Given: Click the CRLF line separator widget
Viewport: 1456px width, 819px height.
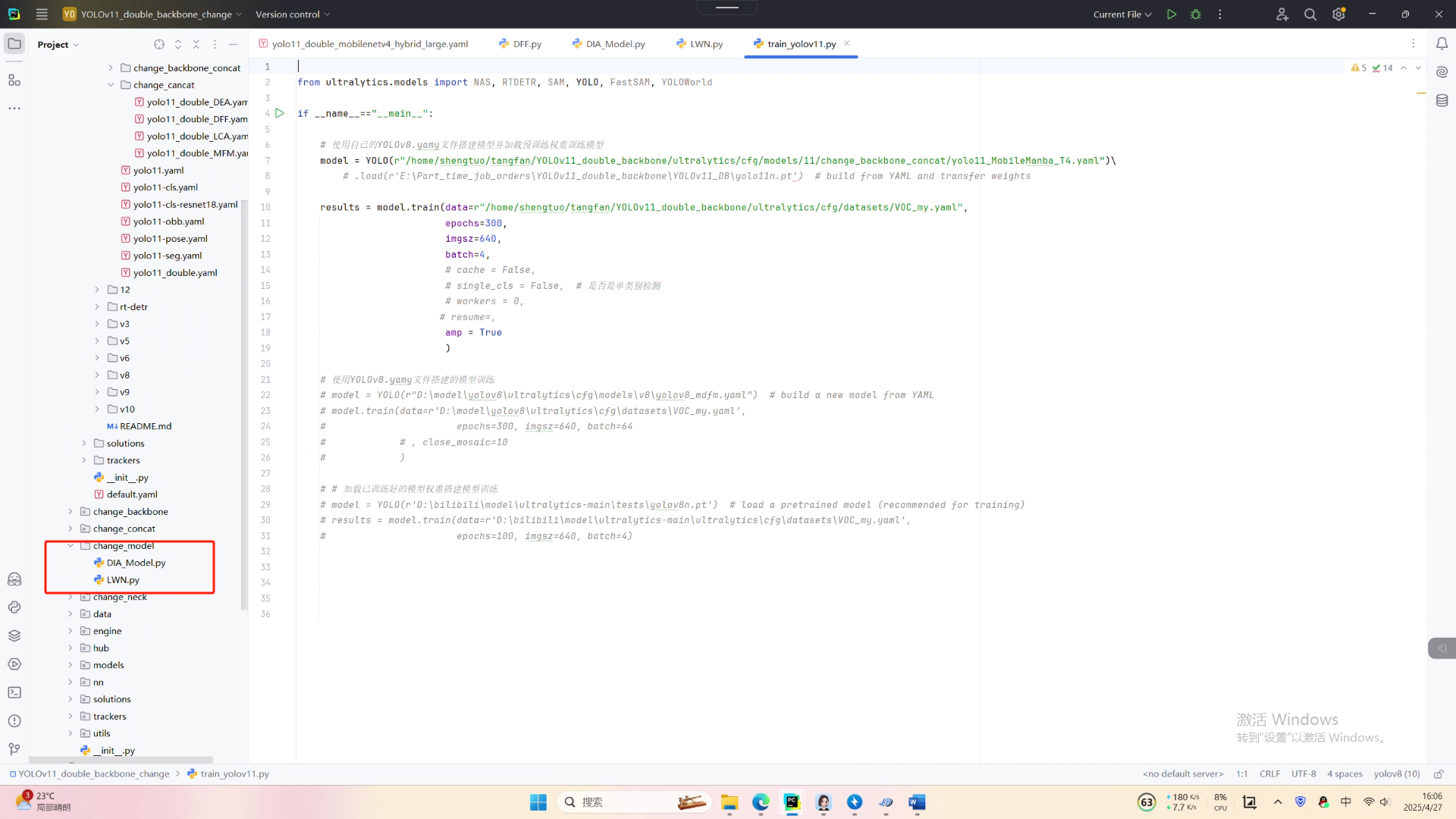Looking at the screenshot, I should click(x=1269, y=774).
